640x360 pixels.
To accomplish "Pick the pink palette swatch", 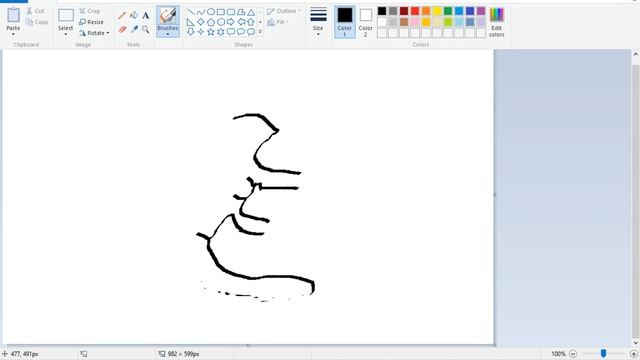I will 415,22.
